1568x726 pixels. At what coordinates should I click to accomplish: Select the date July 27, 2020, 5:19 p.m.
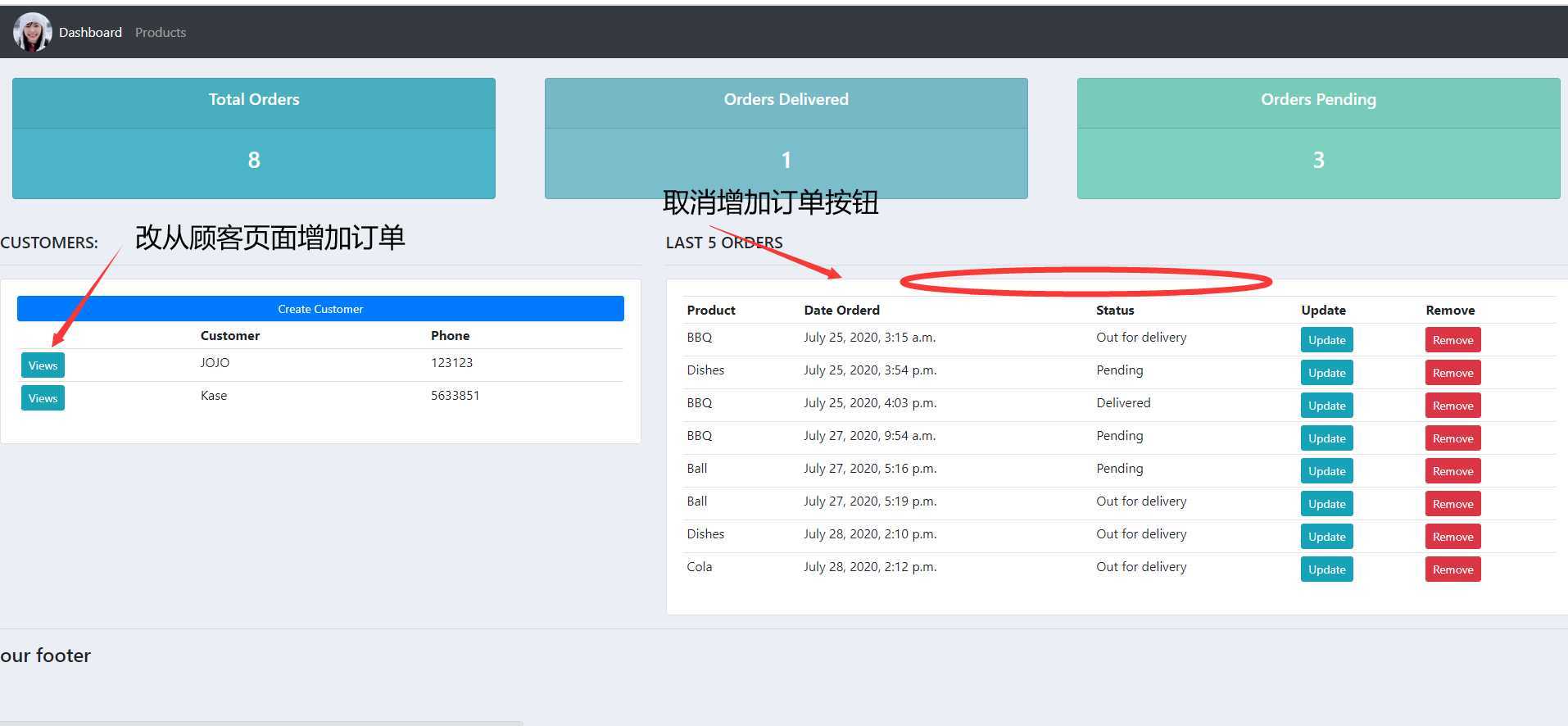pyautogui.click(x=870, y=501)
